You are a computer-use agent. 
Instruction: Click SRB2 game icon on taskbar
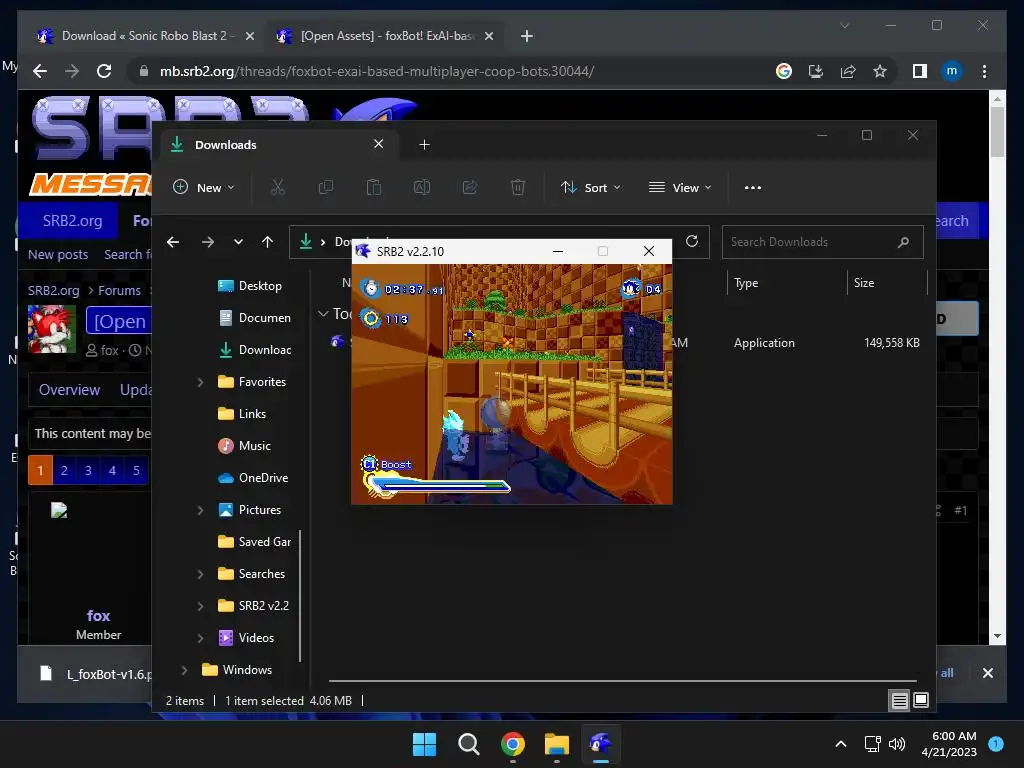tap(600, 744)
